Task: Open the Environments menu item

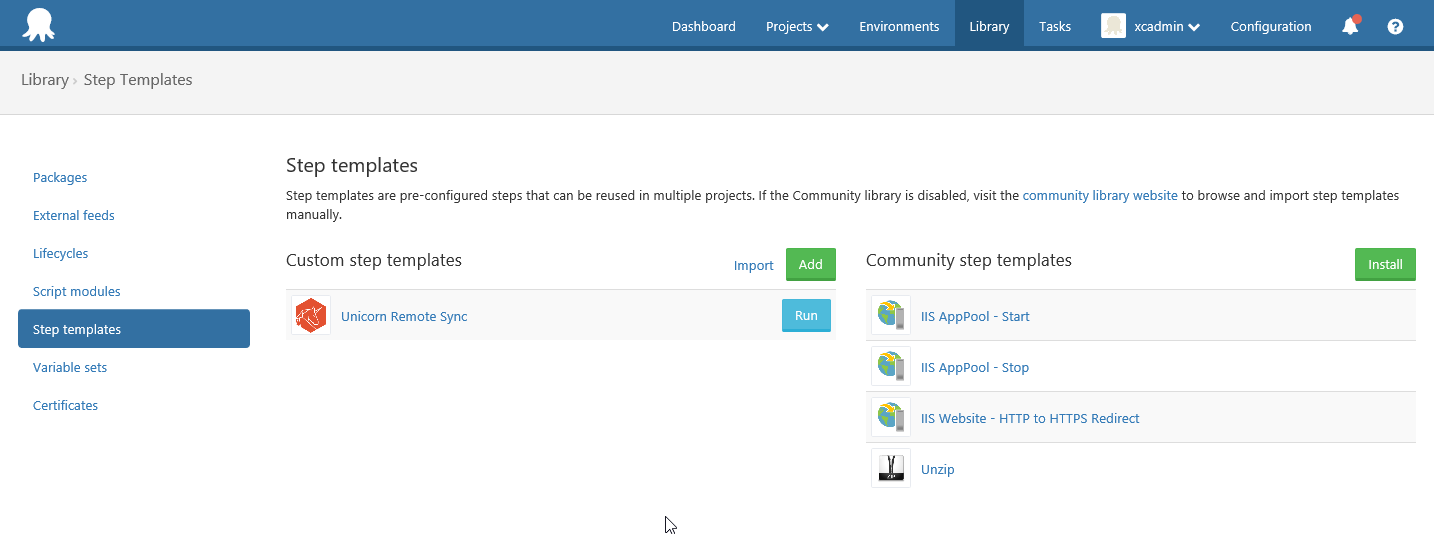Action: point(899,27)
